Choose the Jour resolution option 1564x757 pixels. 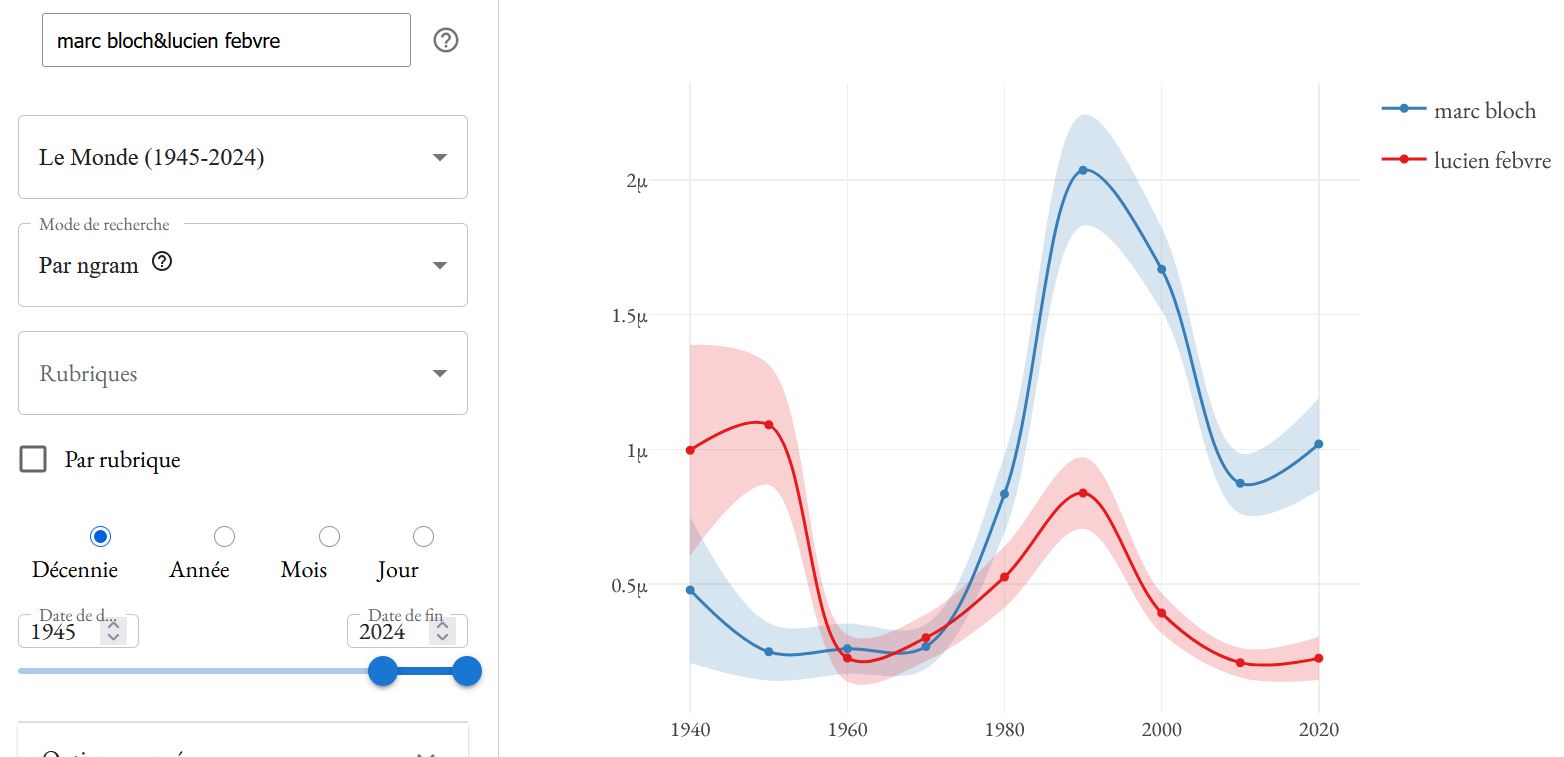click(x=423, y=537)
